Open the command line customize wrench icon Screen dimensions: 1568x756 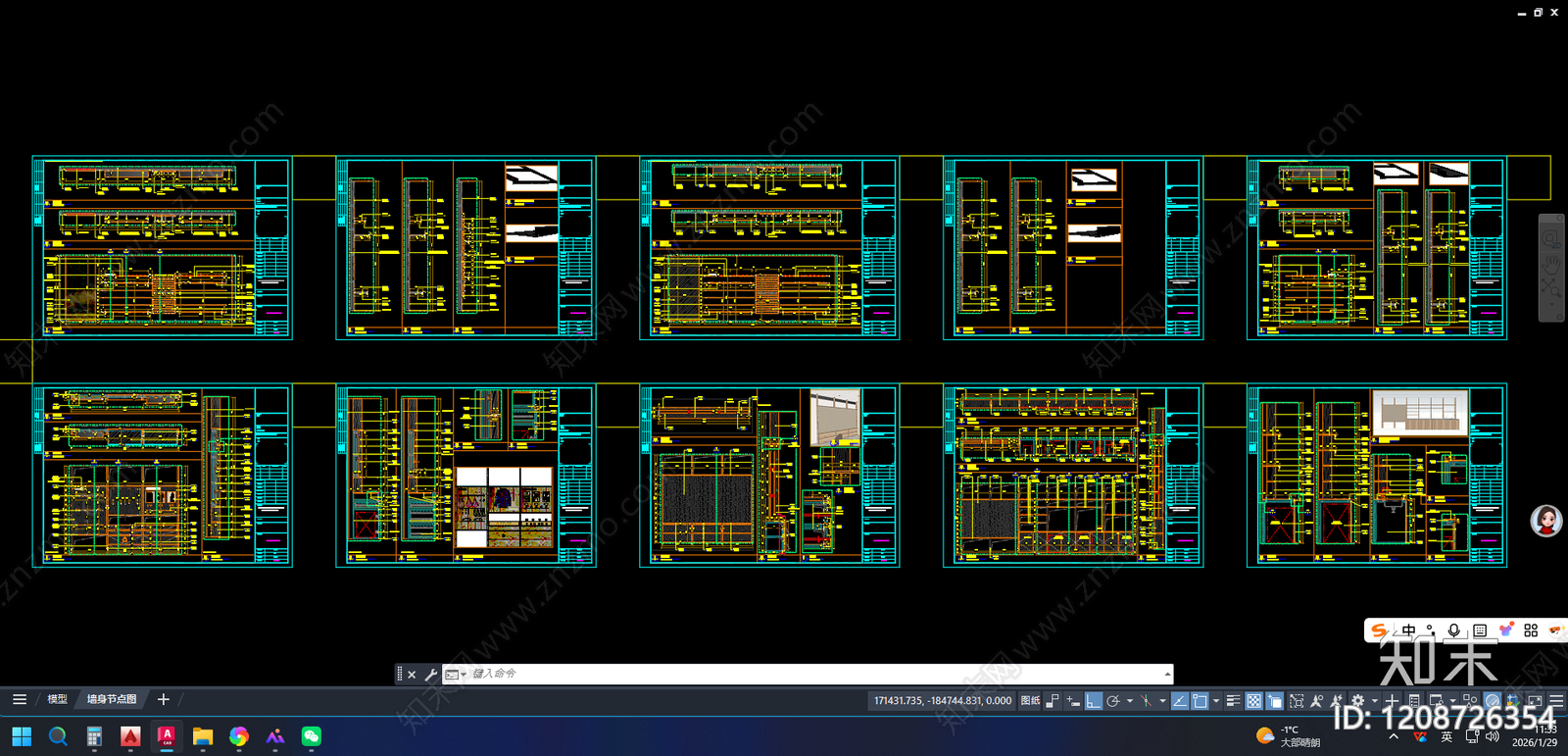(x=430, y=675)
